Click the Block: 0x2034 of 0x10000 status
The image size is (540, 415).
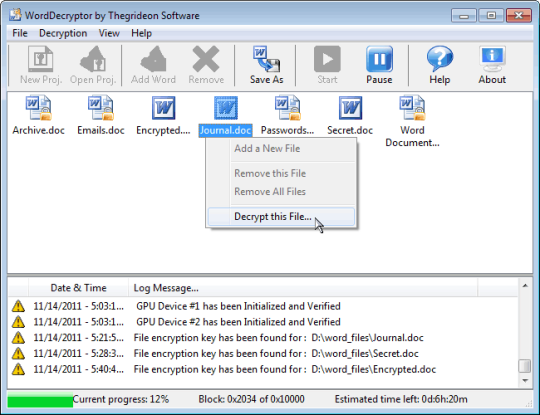tap(251, 399)
